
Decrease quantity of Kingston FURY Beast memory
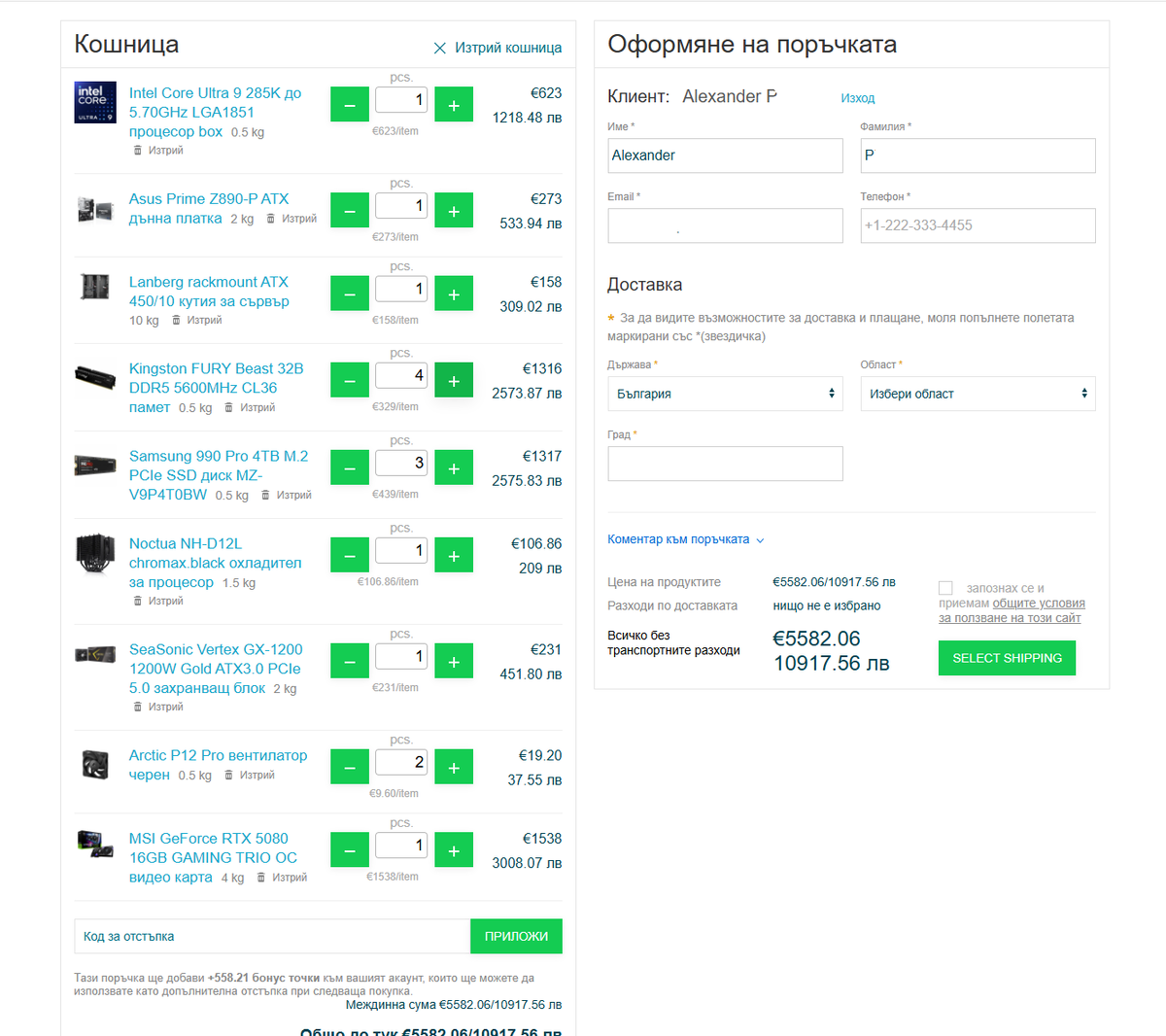350,381
